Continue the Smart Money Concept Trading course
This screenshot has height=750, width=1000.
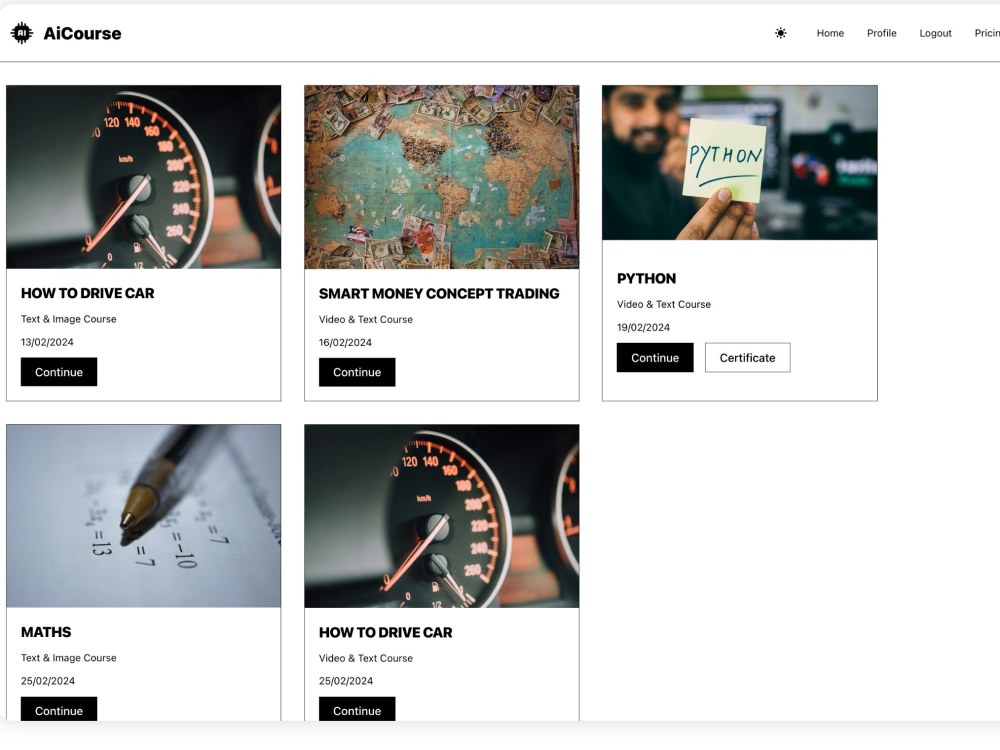[357, 372]
